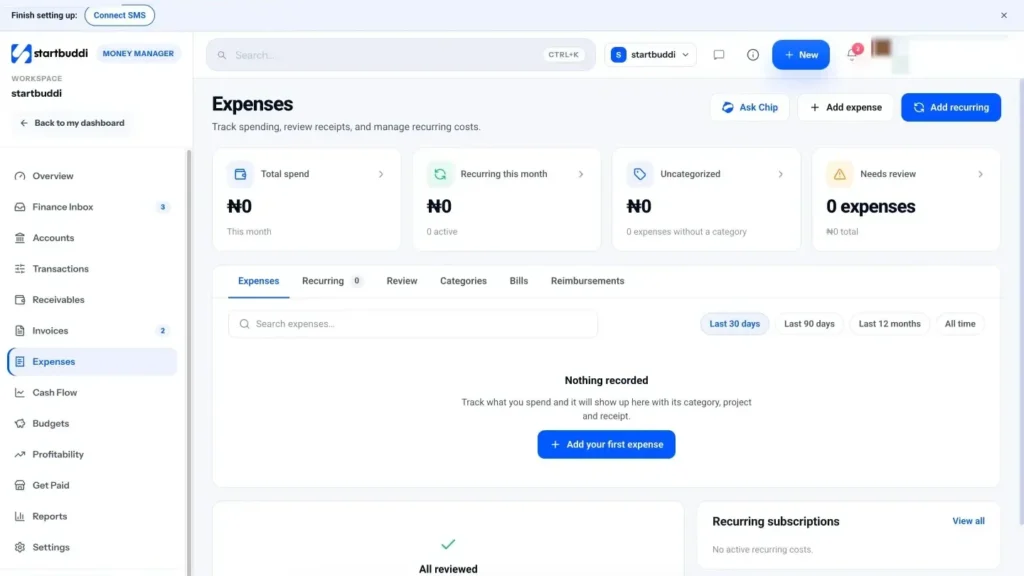Image resolution: width=1024 pixels, height=576 pixels.
Task: Click the Needs review warning icon
Action: (x=840, y=174)
